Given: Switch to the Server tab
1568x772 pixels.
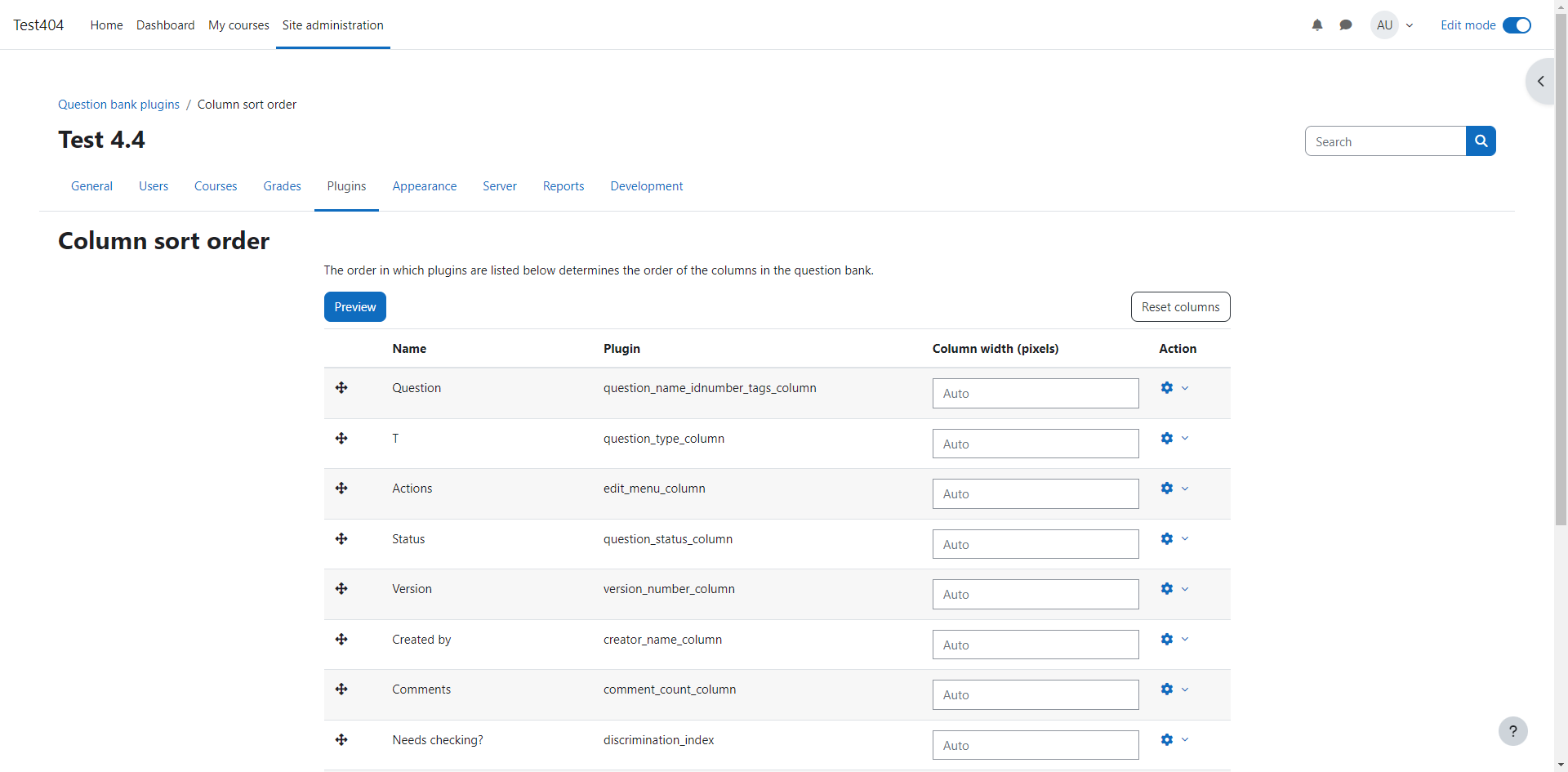Looking at the screenshot, I should (x=500, y=186).
